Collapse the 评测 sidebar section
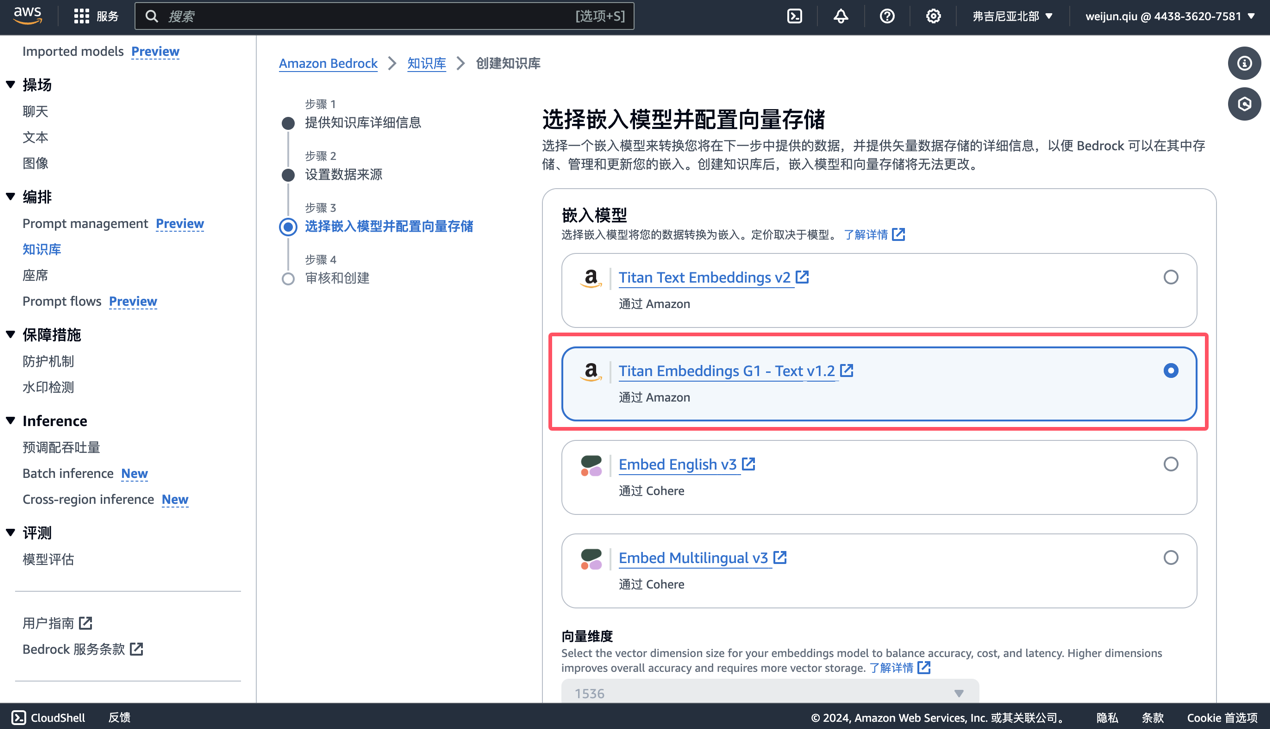Viewport: 1270px width, 729px height. [x=11, y=533]
